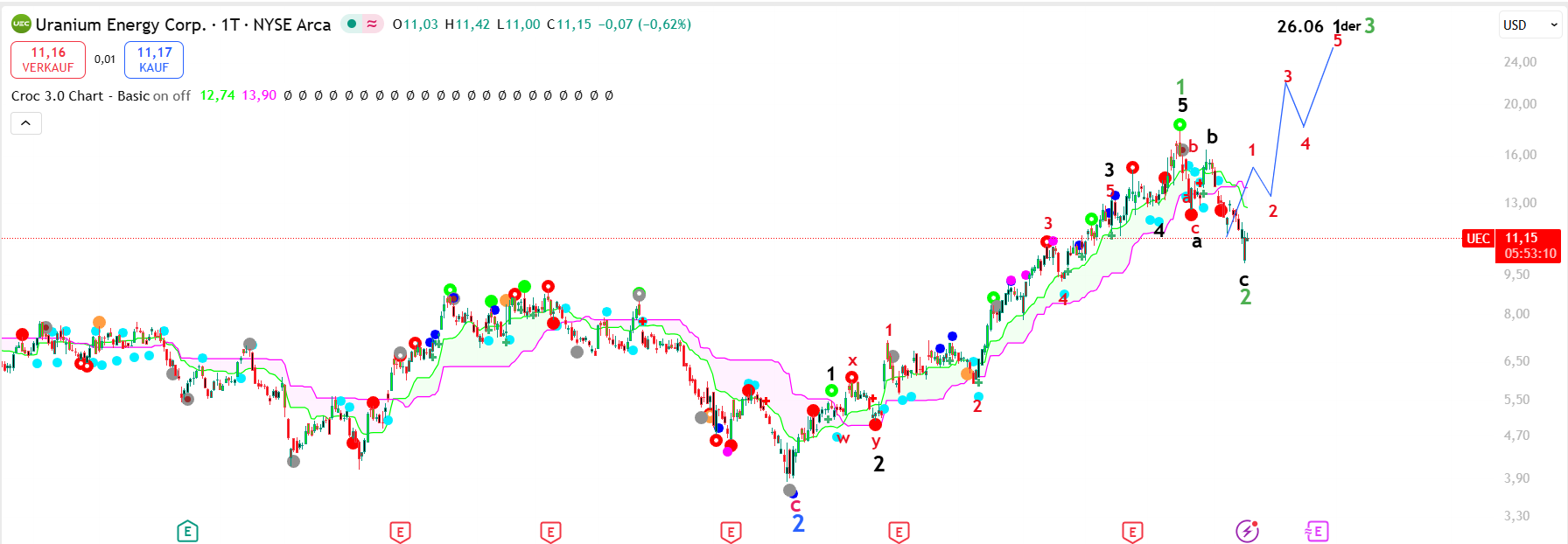The image size is (1568, 544).
Task: Click the 24,00 level on the price axis
Action: click(x=1520, y=62)
